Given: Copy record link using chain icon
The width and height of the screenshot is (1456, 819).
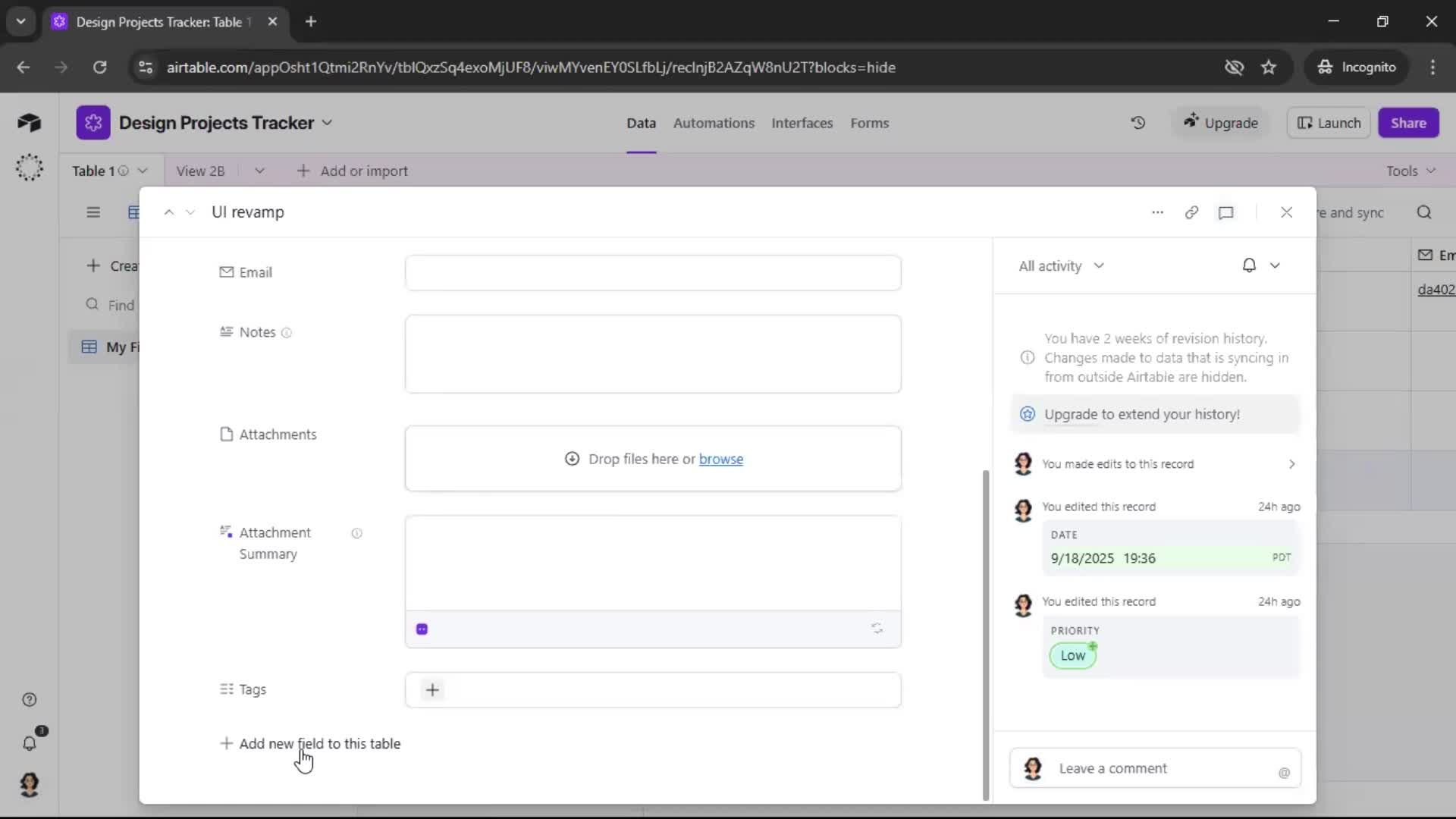Looking at the screenshot, I should [x=1191, y=212].
